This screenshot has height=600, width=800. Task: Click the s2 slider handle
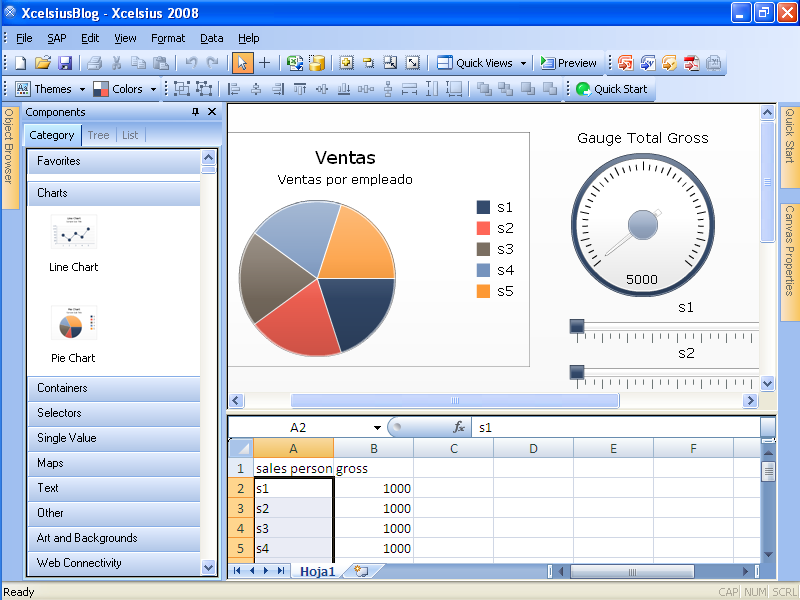pyautogui.click(x=577, y=372)
